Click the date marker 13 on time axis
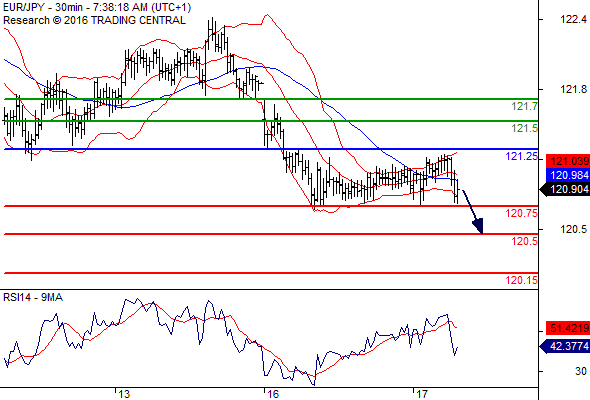The height and width of the screenshot is (400, 590). (x=124, y=394)
